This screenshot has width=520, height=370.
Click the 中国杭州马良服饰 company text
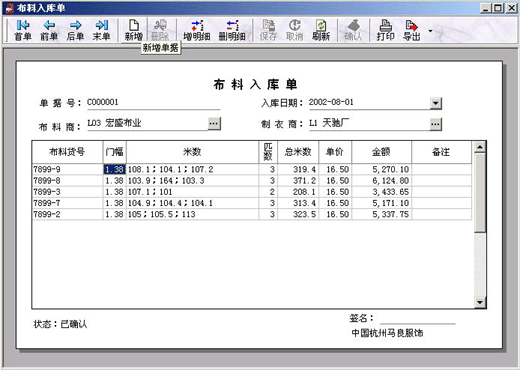387,333
